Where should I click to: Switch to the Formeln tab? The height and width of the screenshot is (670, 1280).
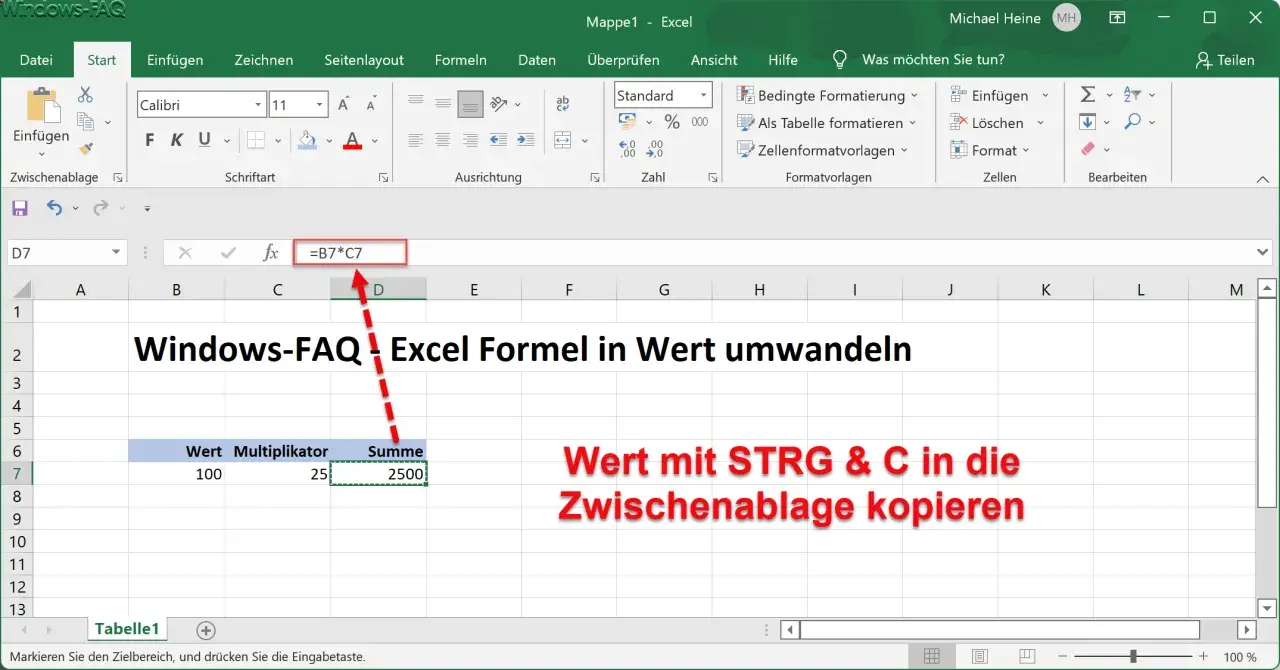click(x=461, y=60)
